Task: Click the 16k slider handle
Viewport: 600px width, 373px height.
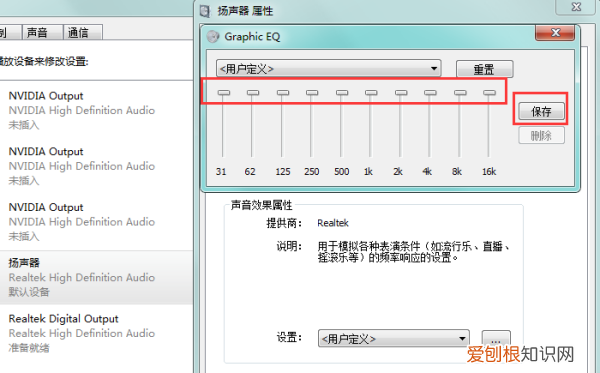Action: (x=489, y=93)
